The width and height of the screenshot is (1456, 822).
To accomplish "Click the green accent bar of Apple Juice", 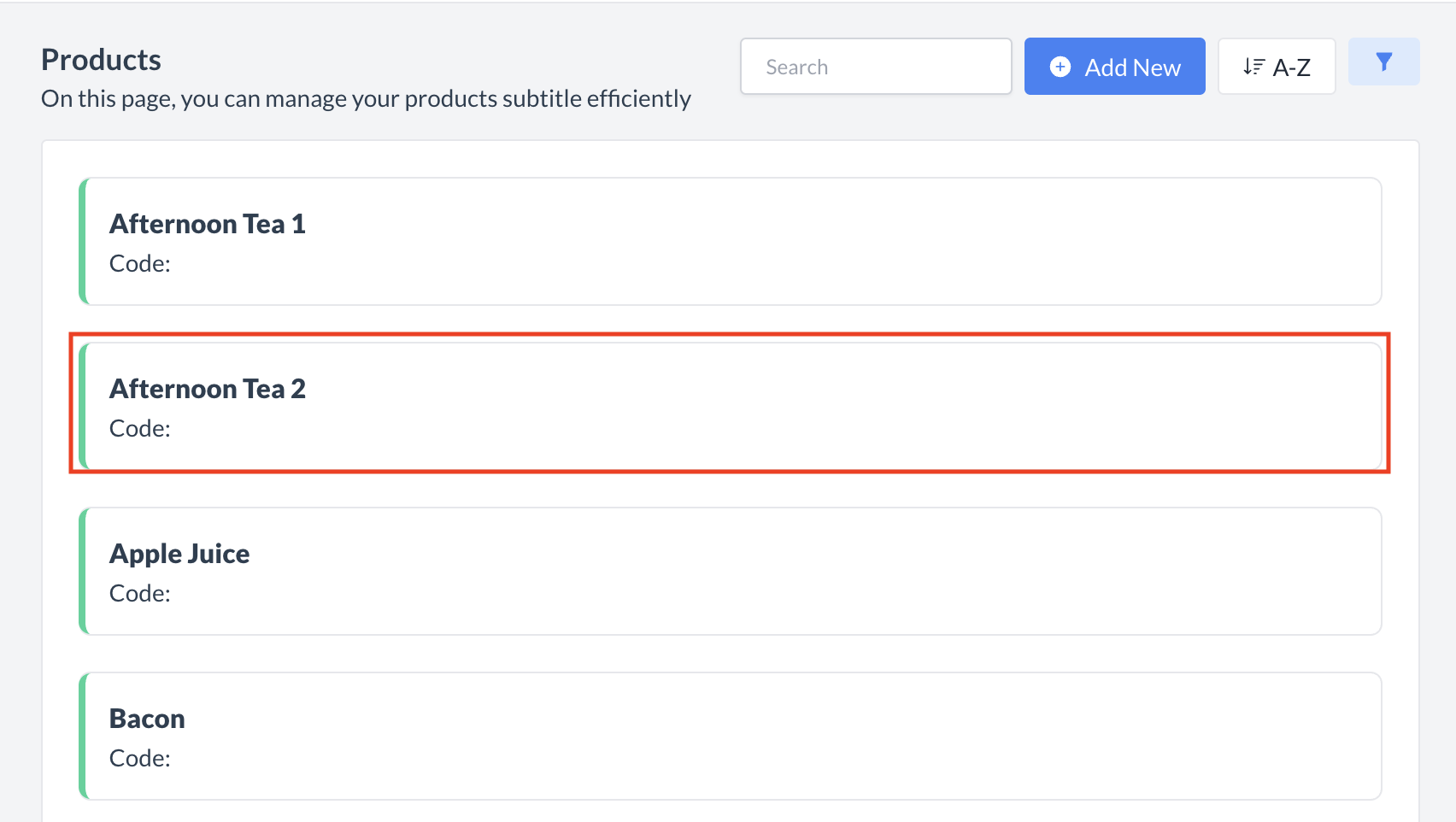I will tap(82, 571).
